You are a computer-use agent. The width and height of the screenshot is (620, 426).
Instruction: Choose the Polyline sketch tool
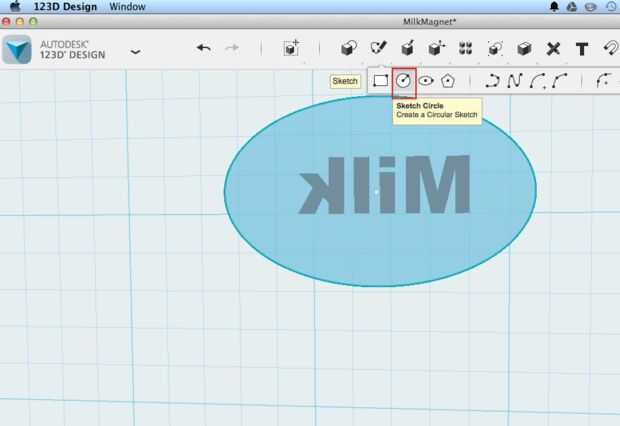point(493,81)
